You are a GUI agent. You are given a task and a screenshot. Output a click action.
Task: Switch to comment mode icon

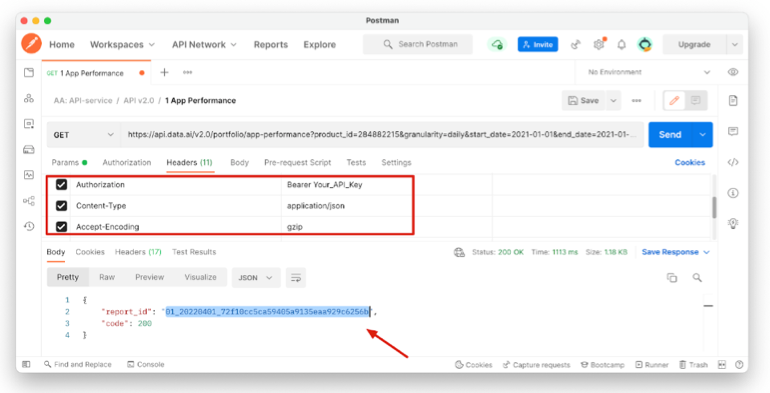pyautogui.click(x=696, y=100)
